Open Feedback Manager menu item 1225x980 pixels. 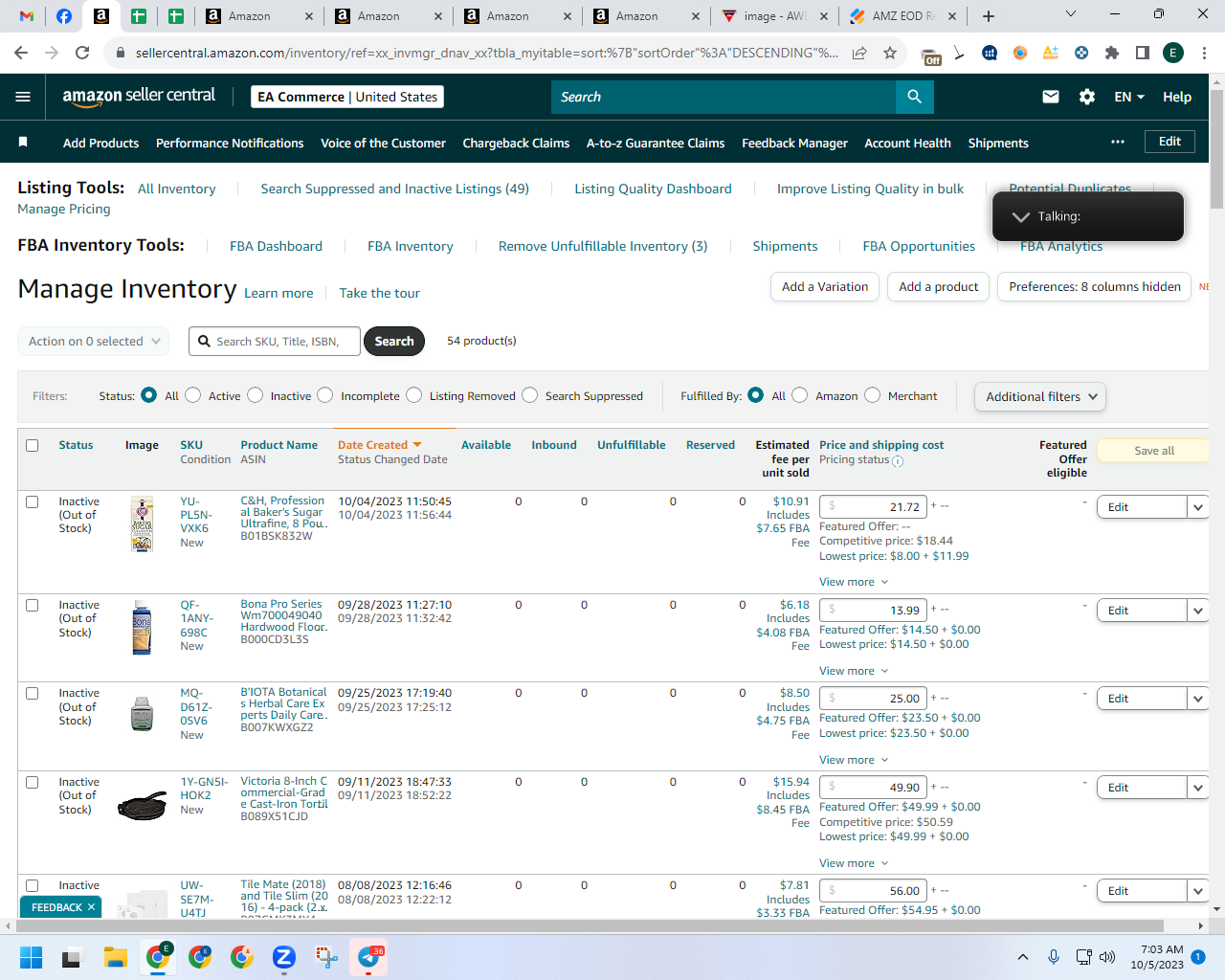coord(794,143)
